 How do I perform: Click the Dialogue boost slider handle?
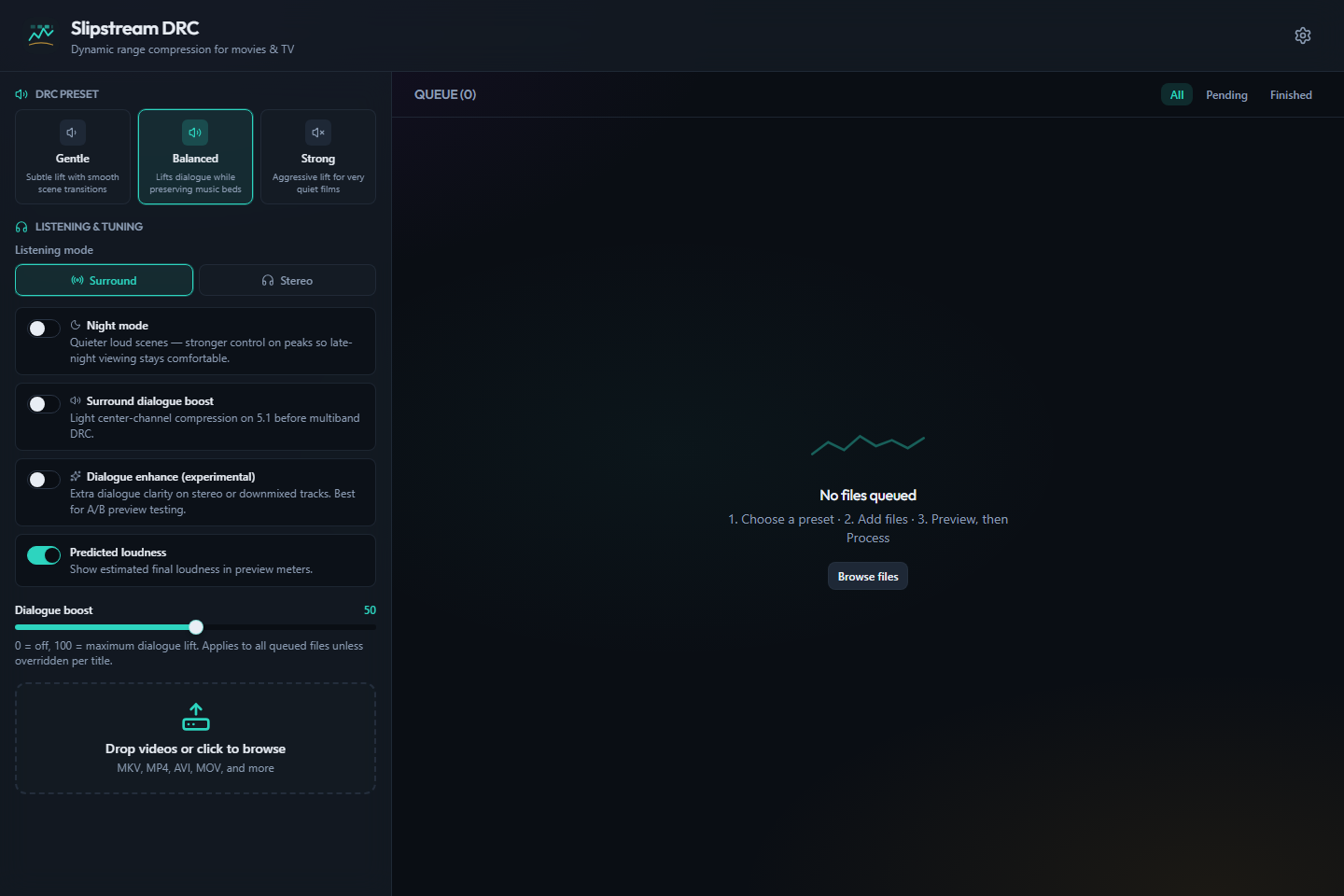[x=196, y=627]
